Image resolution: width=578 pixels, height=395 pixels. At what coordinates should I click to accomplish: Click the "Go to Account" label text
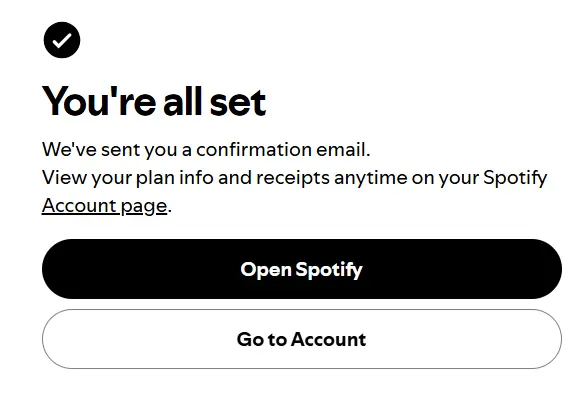click(x=302, y=339)
